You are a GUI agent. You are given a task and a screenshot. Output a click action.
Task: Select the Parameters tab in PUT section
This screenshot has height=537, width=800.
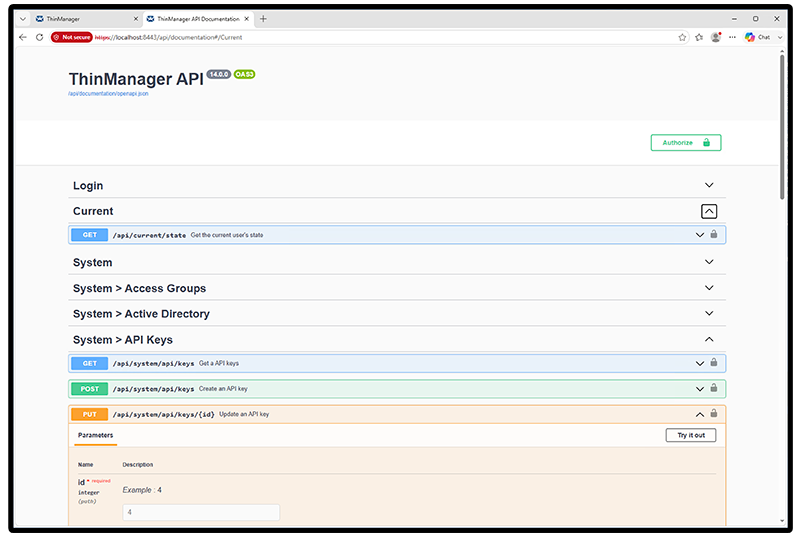(x=95, y=435)
